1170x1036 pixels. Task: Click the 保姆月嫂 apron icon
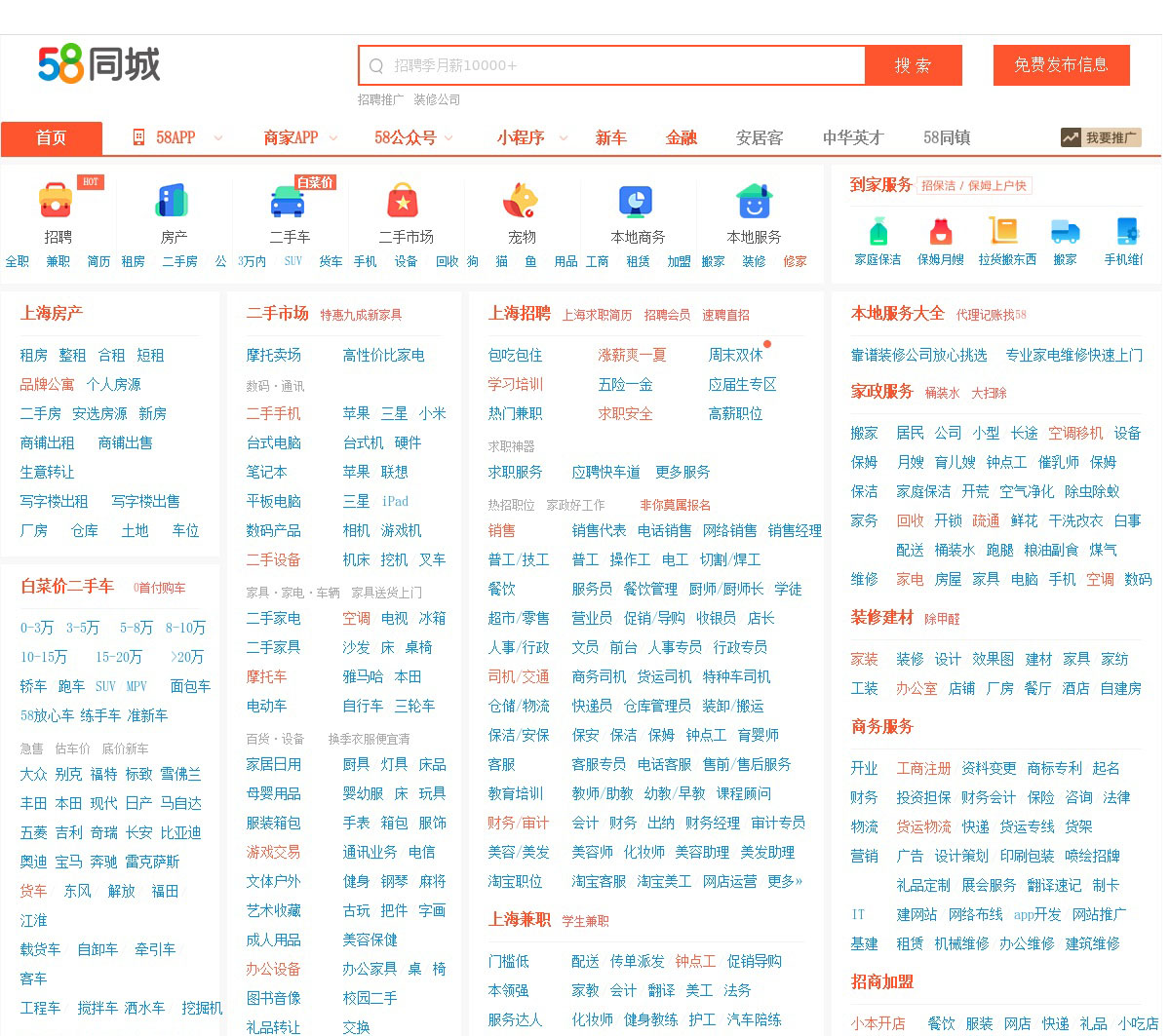[x=940, y=232]
